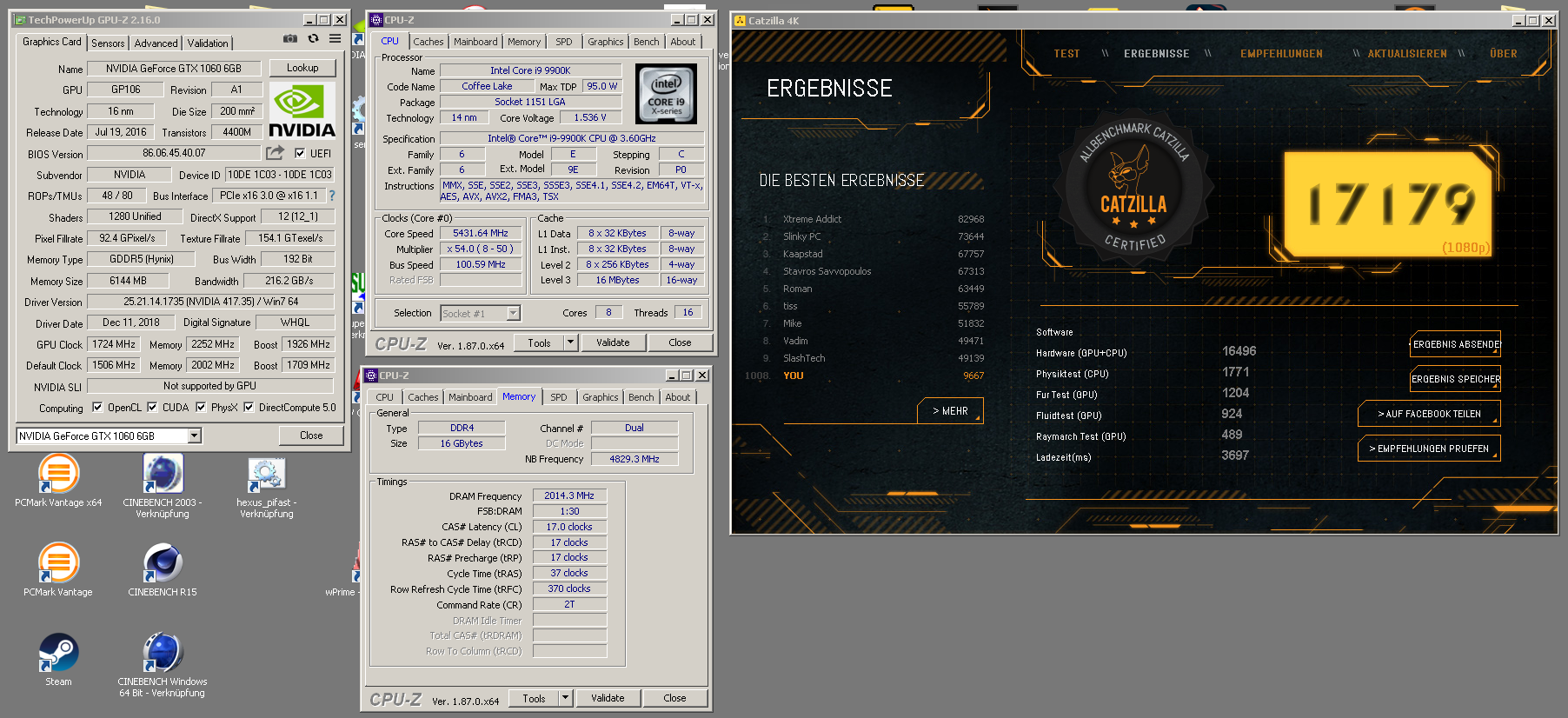Open the SPD tab in CPU-Z Memory window
The width and height of the screenshot is (1568, 718).
click(x=559, y=396)
